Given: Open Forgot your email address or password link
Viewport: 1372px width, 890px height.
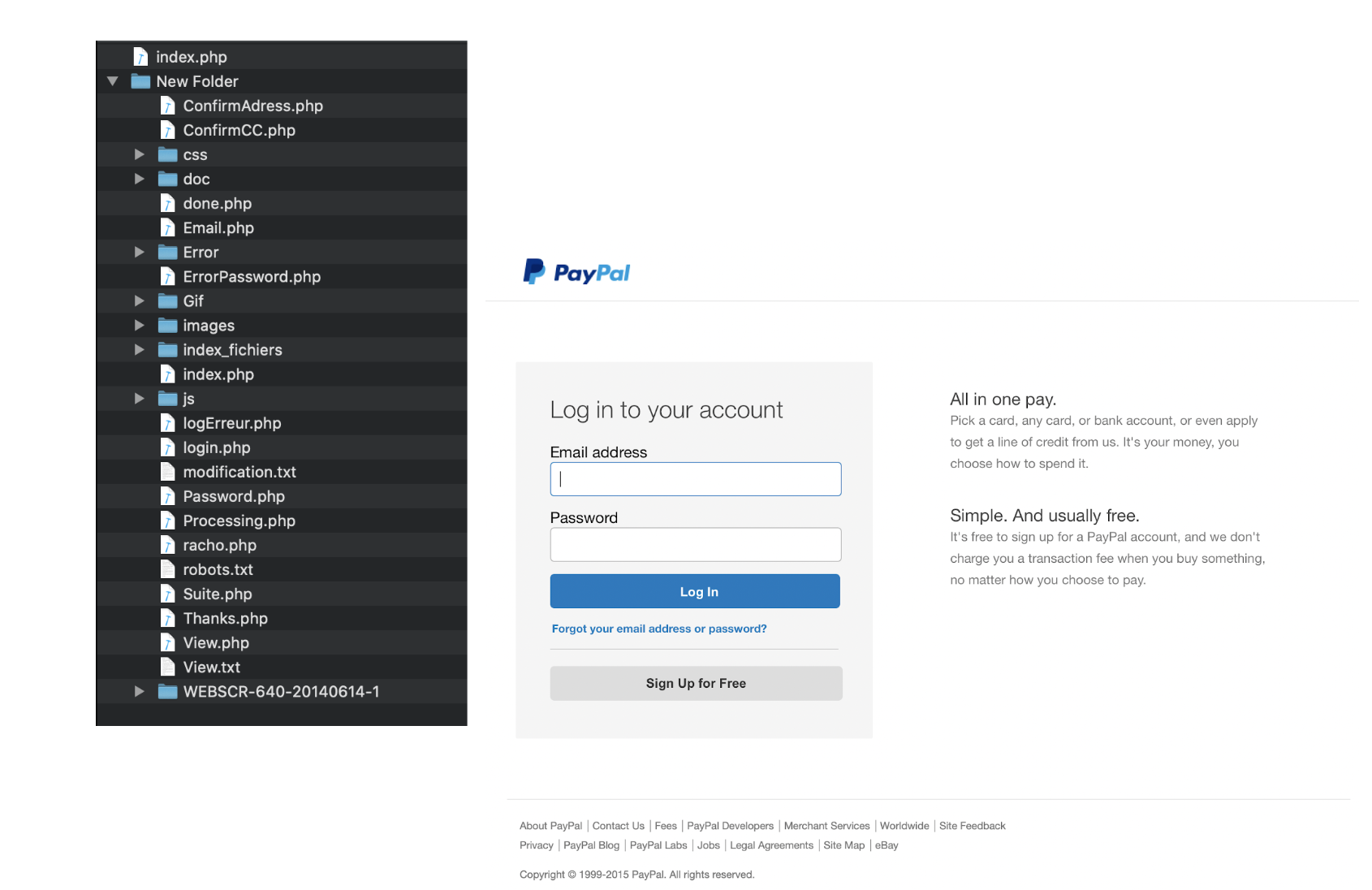Looking at the screenshot, I should (x=659, y=629).
